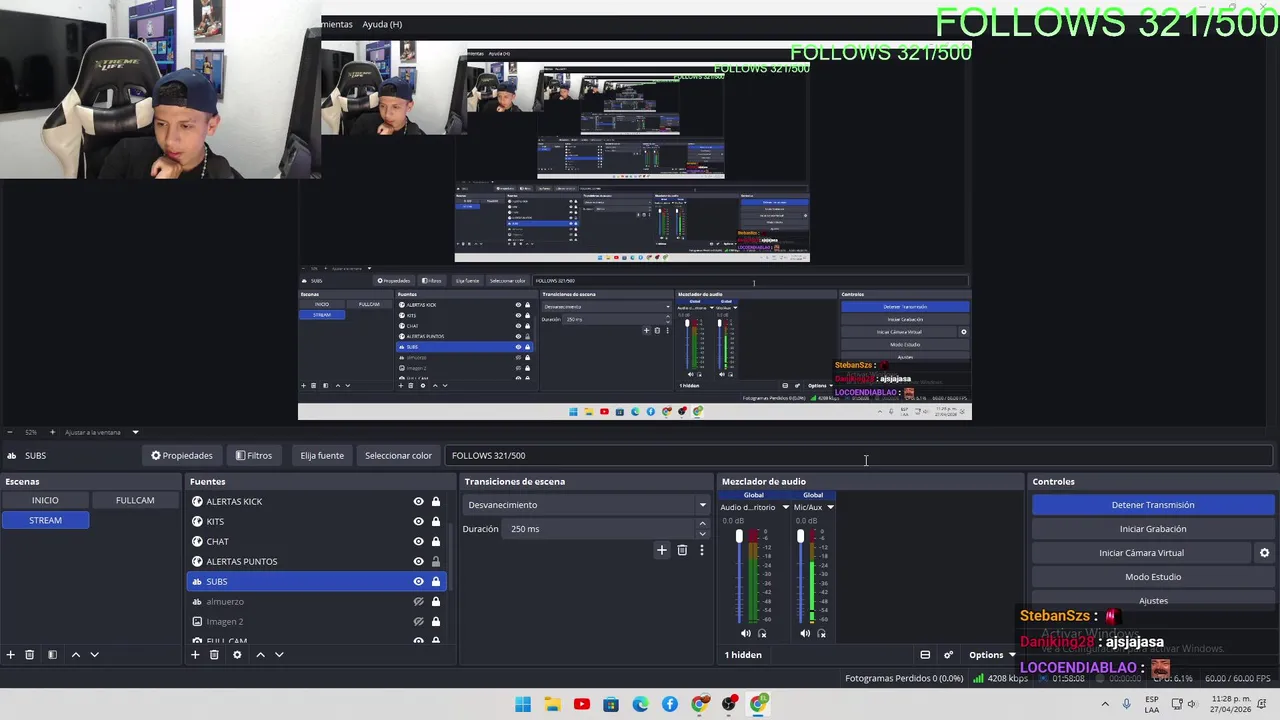Click the Imagen 2 image source icon
Image resolution: width=1280 pixels, height=720 pixels.
pyautogui.click(x=197, y=621)
